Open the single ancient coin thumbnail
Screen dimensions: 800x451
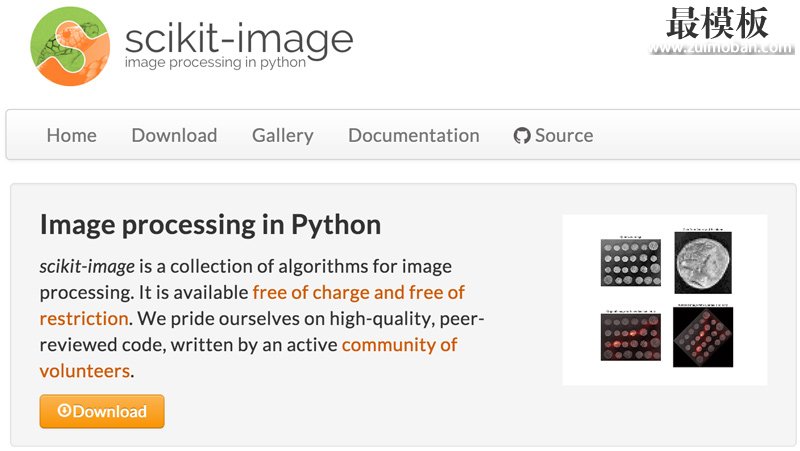(703, 262)
